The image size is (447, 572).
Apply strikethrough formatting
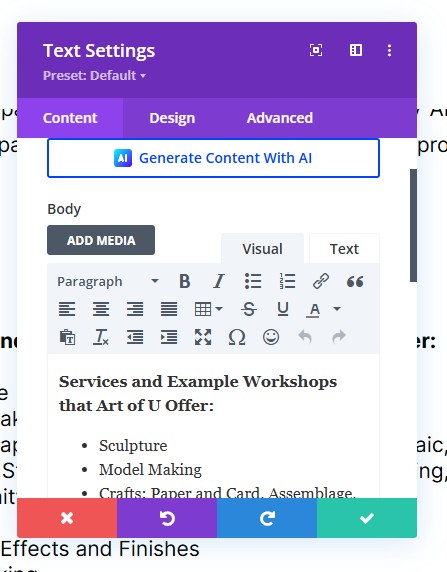click(249, 309)
